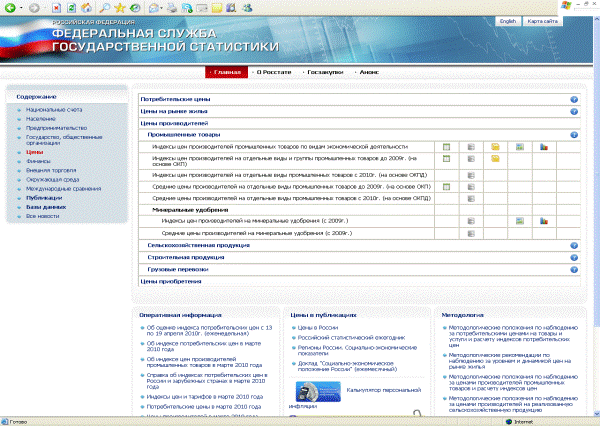Viewport: 600px width, 426px height.
Task: Click the Mail envelope toolbar icon
Action: pos(154,8)
